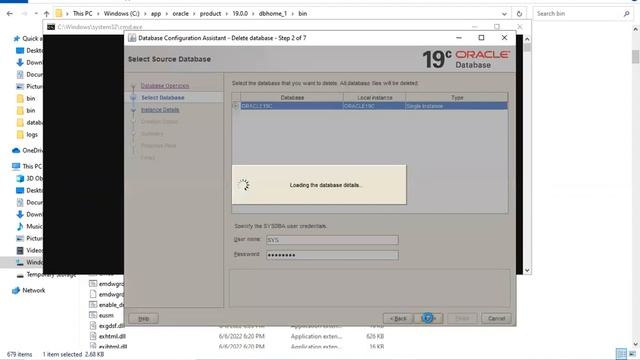Screen dimensions: 640x360
Task: Click the User name input field
Action: coord(332,240)
